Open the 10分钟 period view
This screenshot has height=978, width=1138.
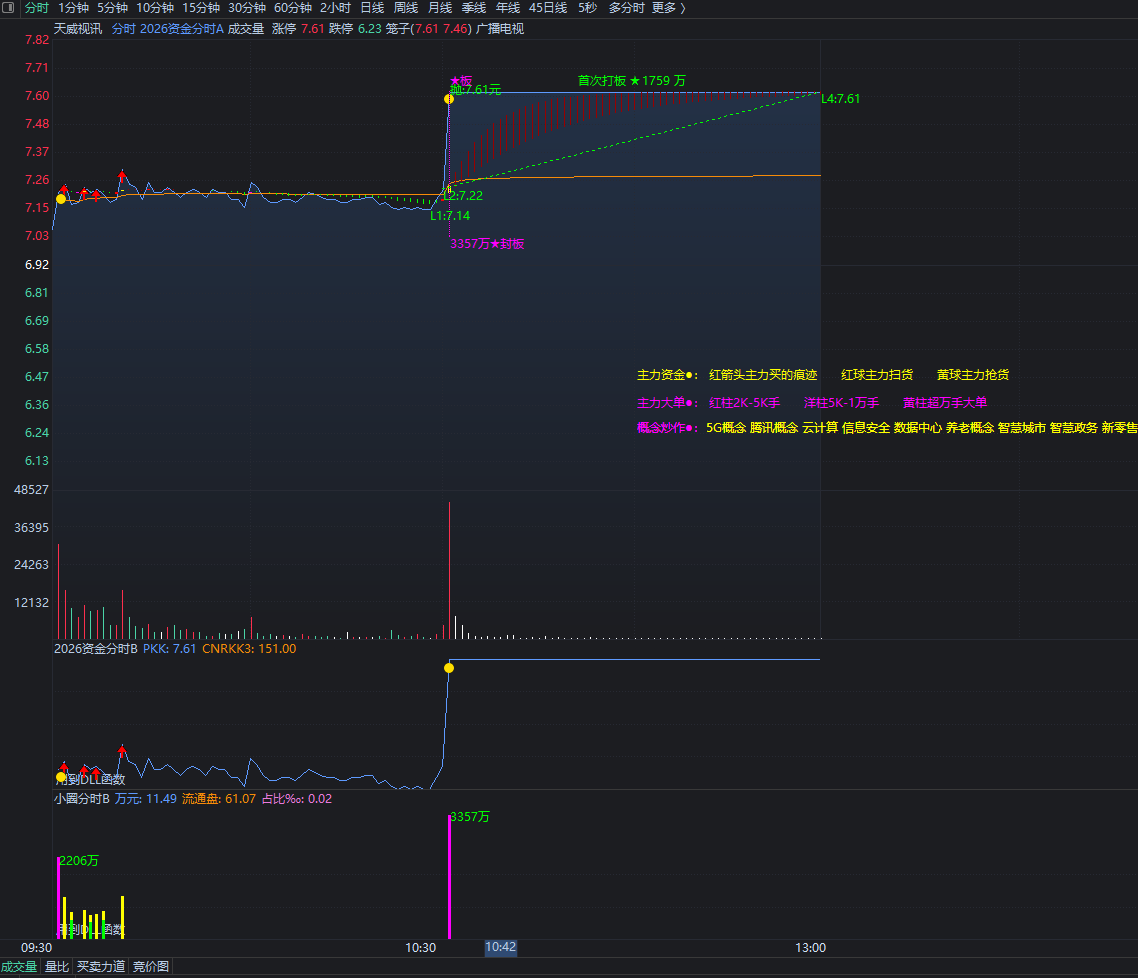tap(155, 8)
